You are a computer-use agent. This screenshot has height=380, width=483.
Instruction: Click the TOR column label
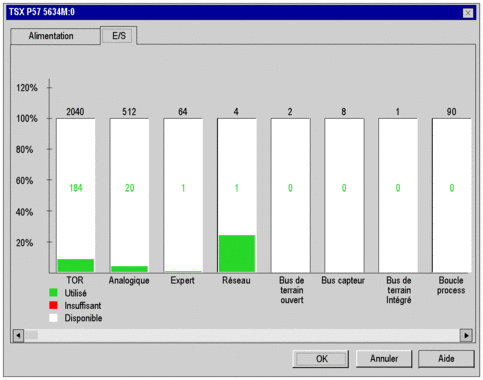click(x=75, y=280)
